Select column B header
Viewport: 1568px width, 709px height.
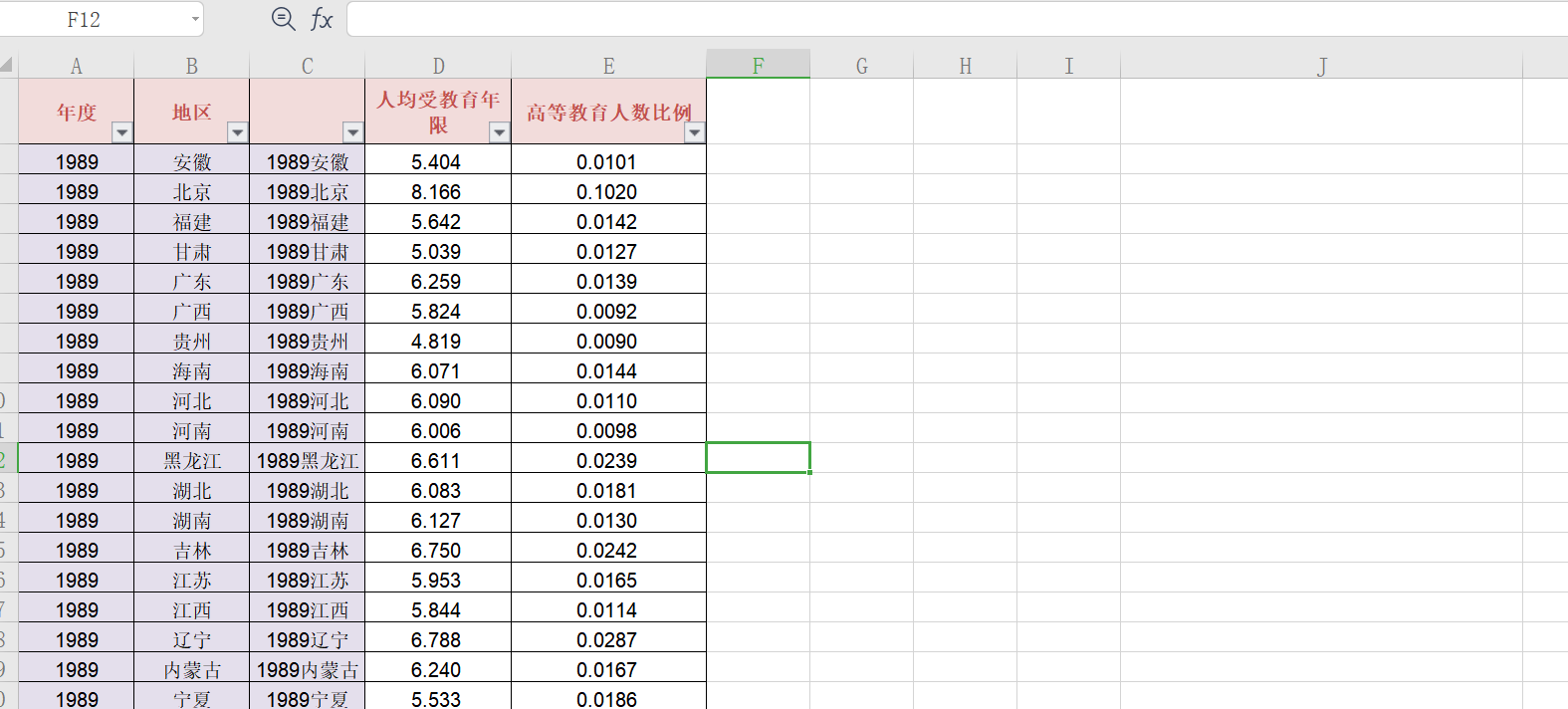coord(192,66)
